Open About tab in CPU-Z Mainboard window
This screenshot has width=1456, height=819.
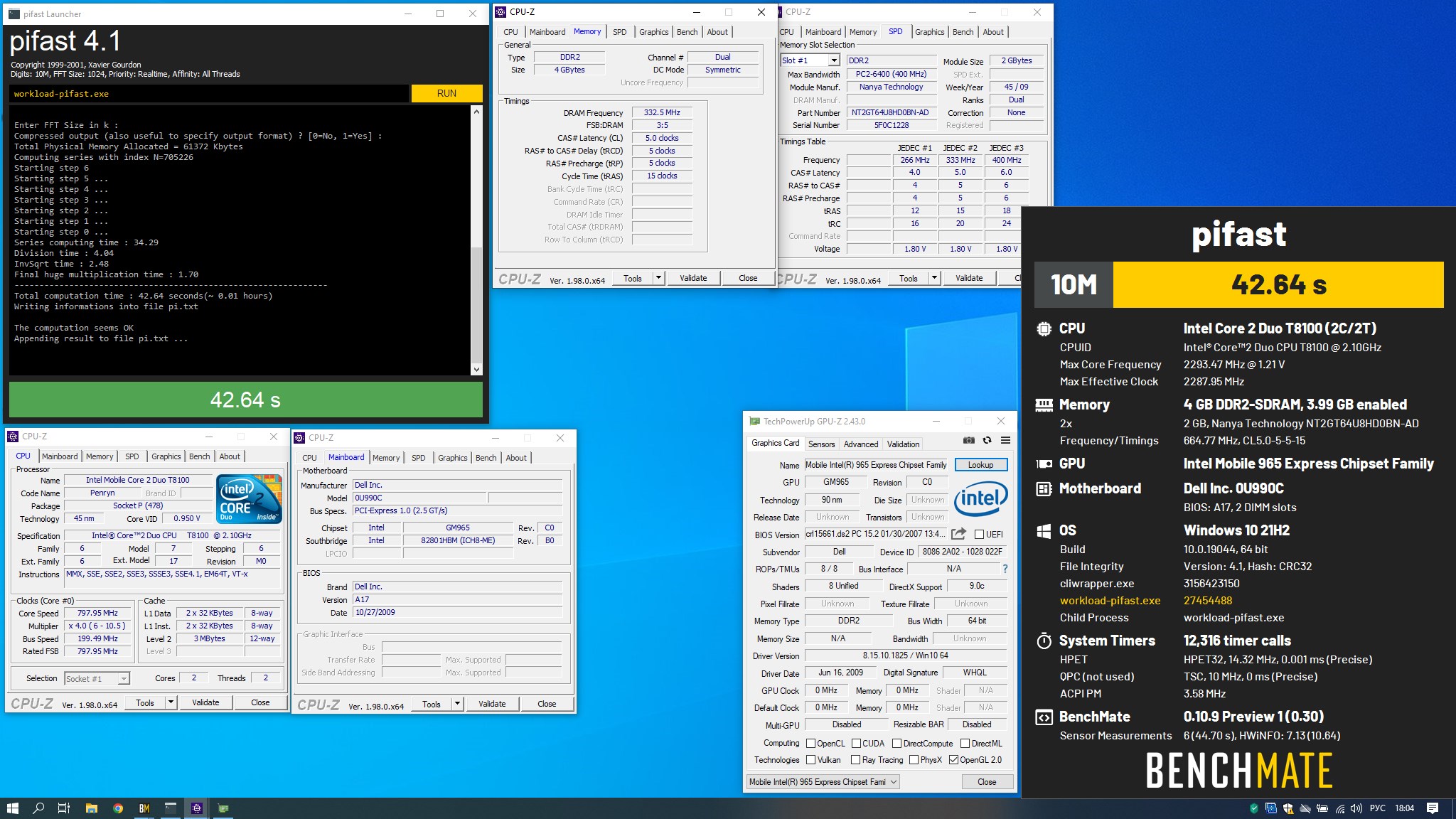(x=516, y=458)
